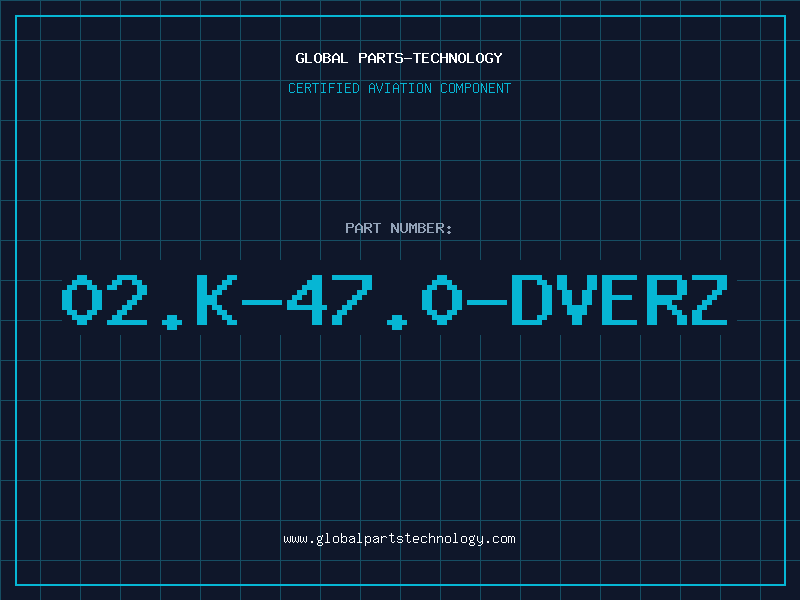Click the letter V in the part number
800x600 pixels.
pos(577,300)
